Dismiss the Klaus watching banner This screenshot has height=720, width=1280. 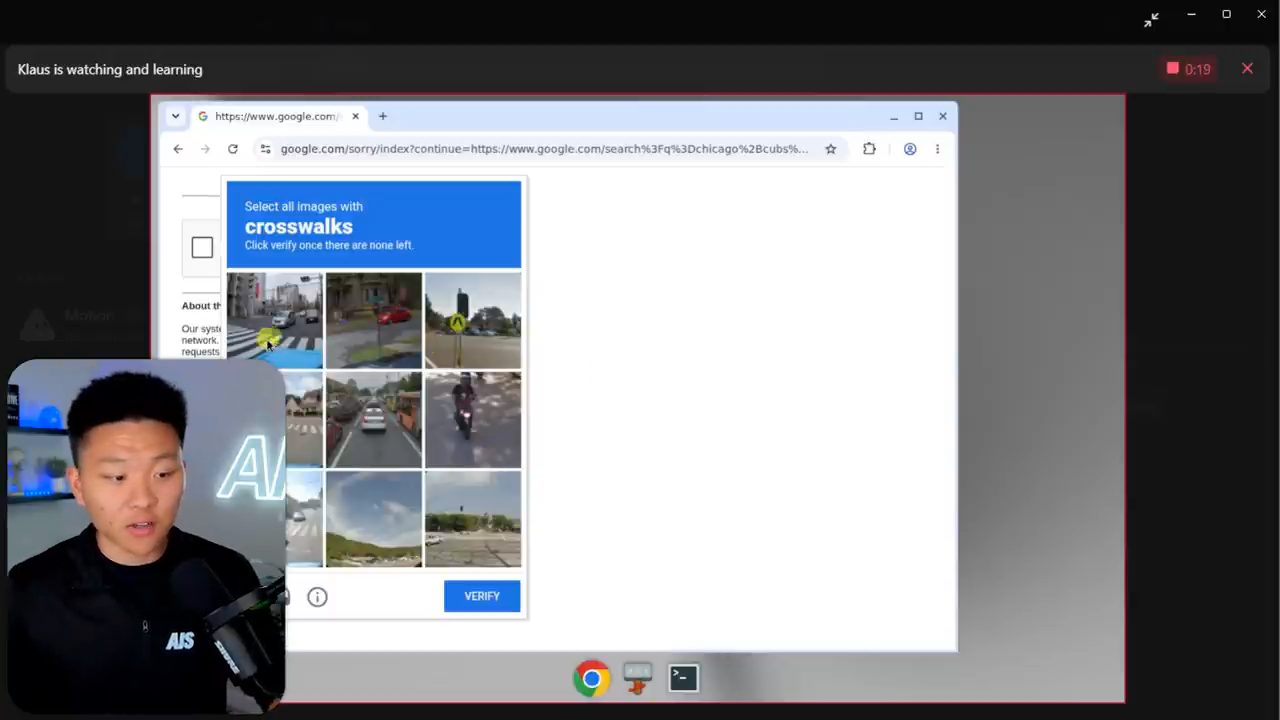coord(1247,68)
